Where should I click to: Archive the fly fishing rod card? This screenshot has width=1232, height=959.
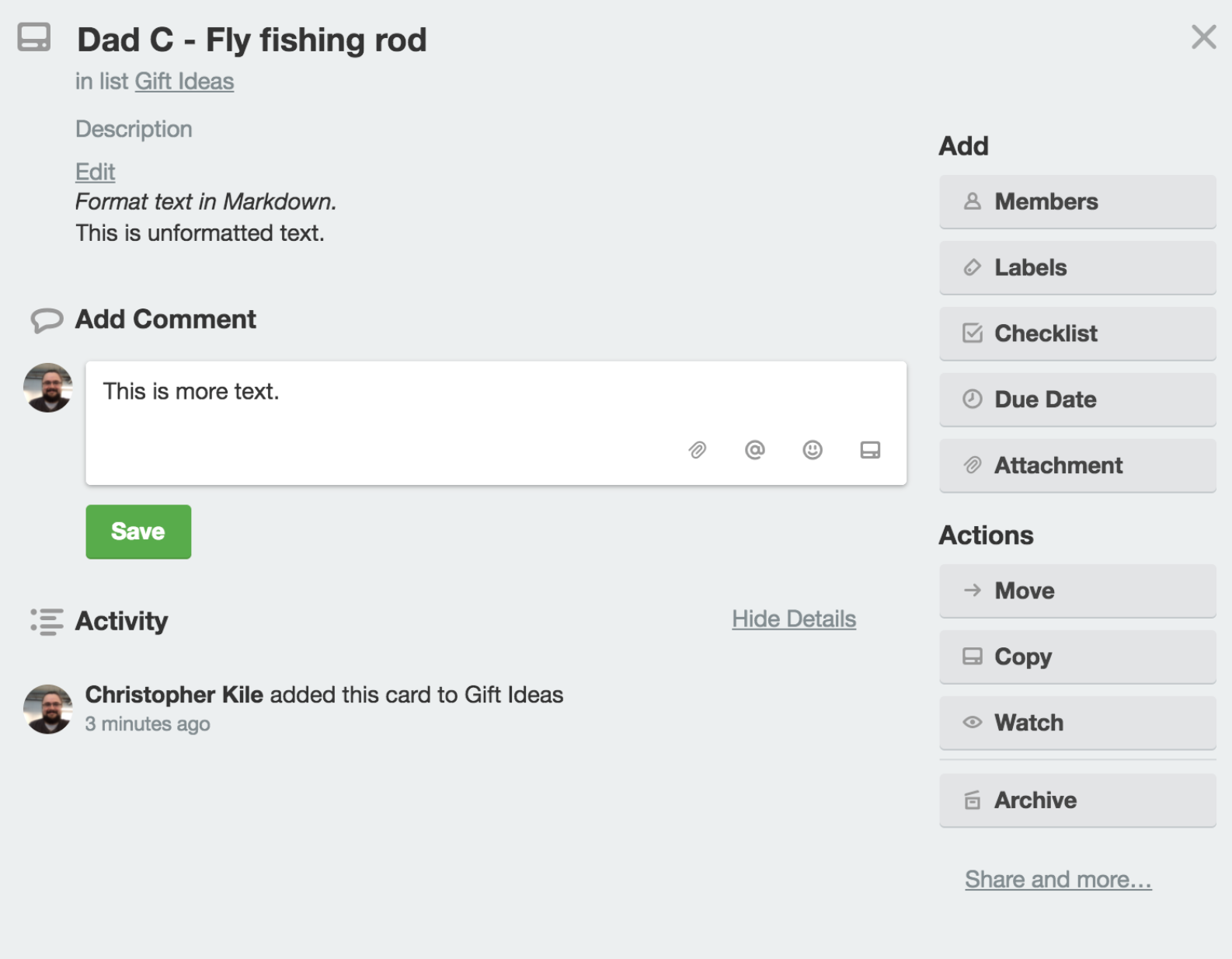1077,800
